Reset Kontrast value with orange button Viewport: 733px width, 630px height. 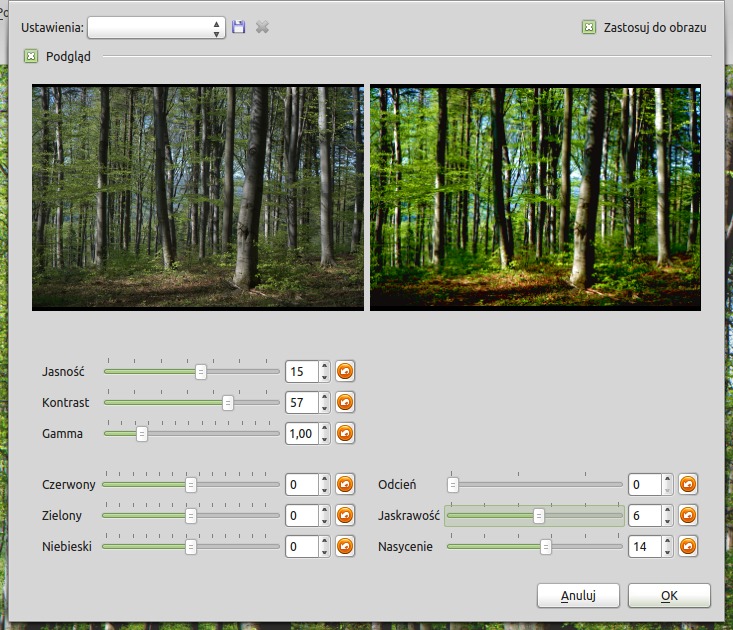tap(345, 402)
